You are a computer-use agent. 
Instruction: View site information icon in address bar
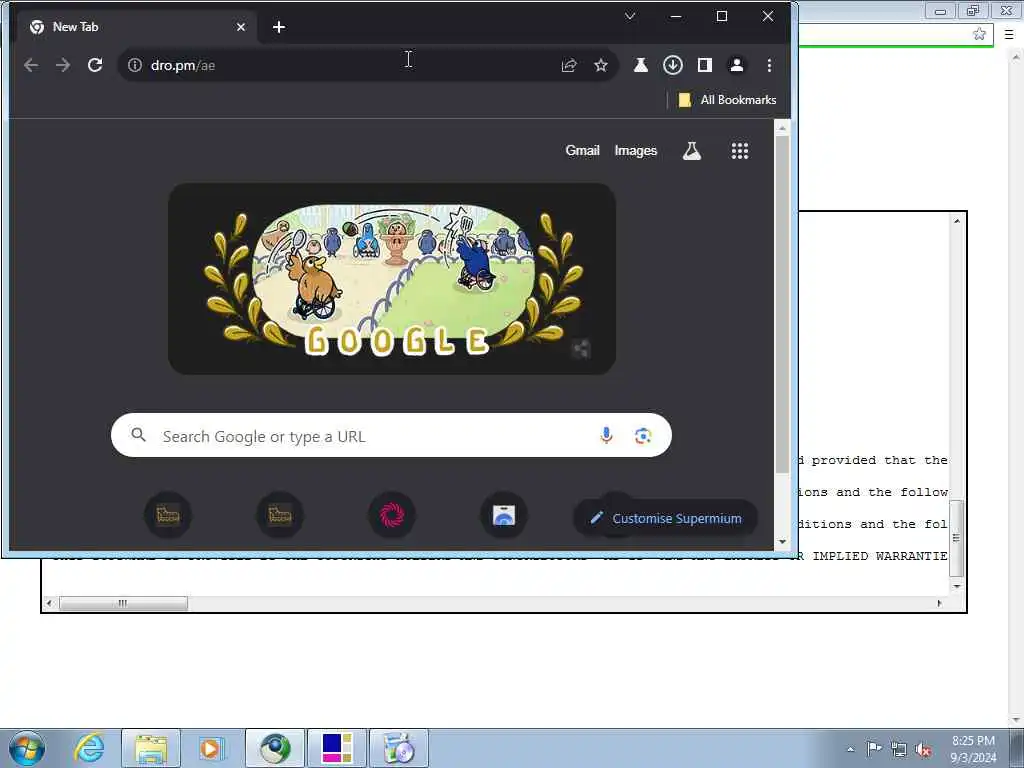coord(135,65)
